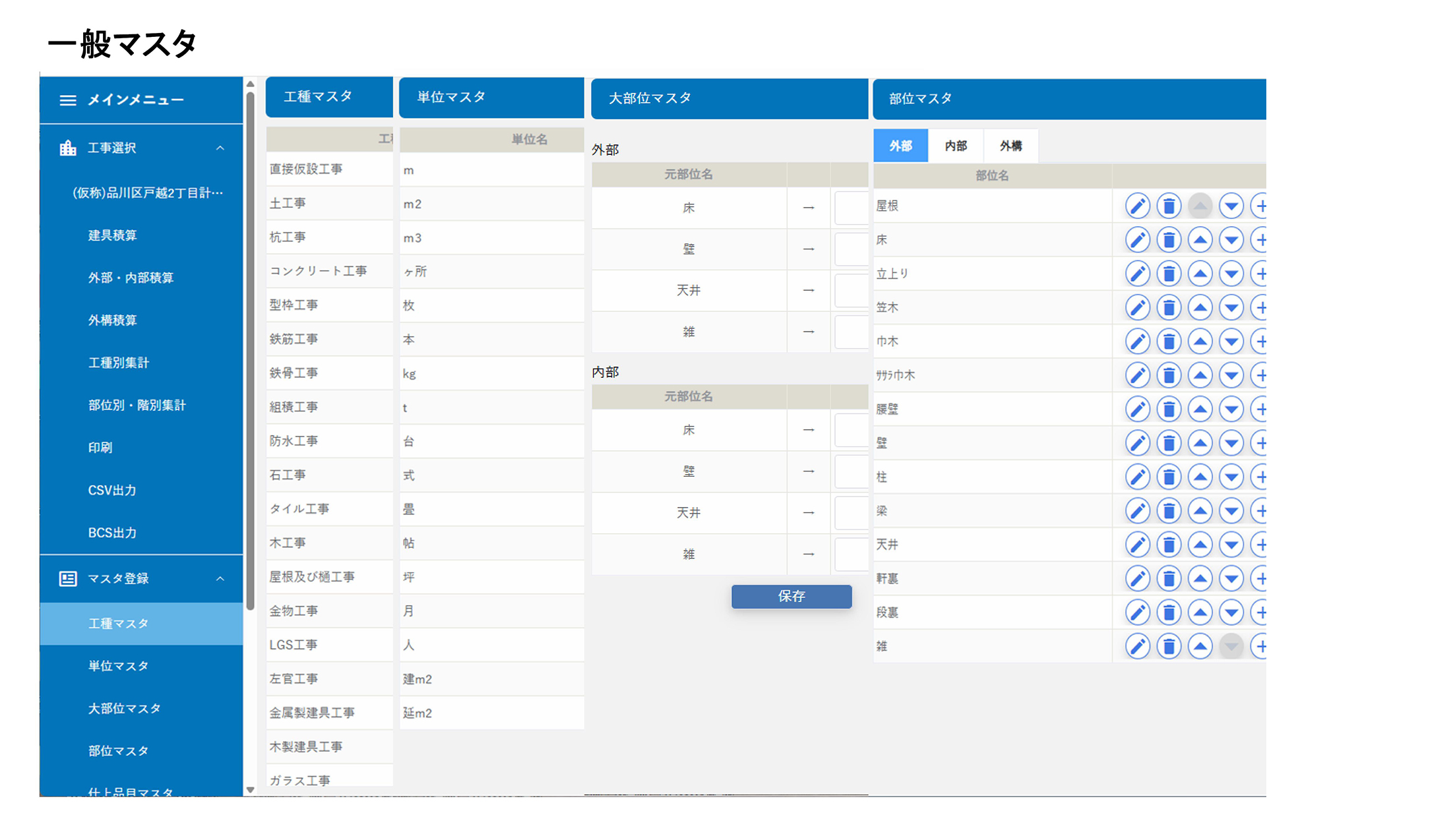Screen dimensions: 1451x840
Task: Collapse the 工事選択 section chevron
Action: pyautogui.click(x=220, y=148)
